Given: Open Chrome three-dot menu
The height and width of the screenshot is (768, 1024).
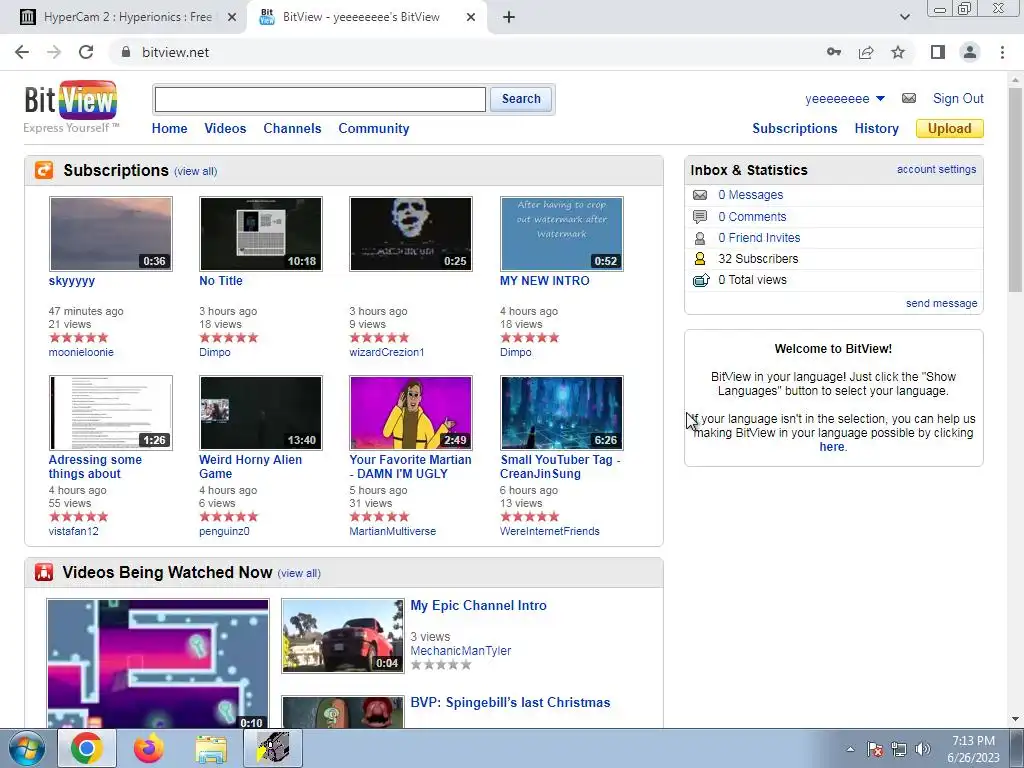Looking at the screenshot, I should click(x=1002, y=52).
